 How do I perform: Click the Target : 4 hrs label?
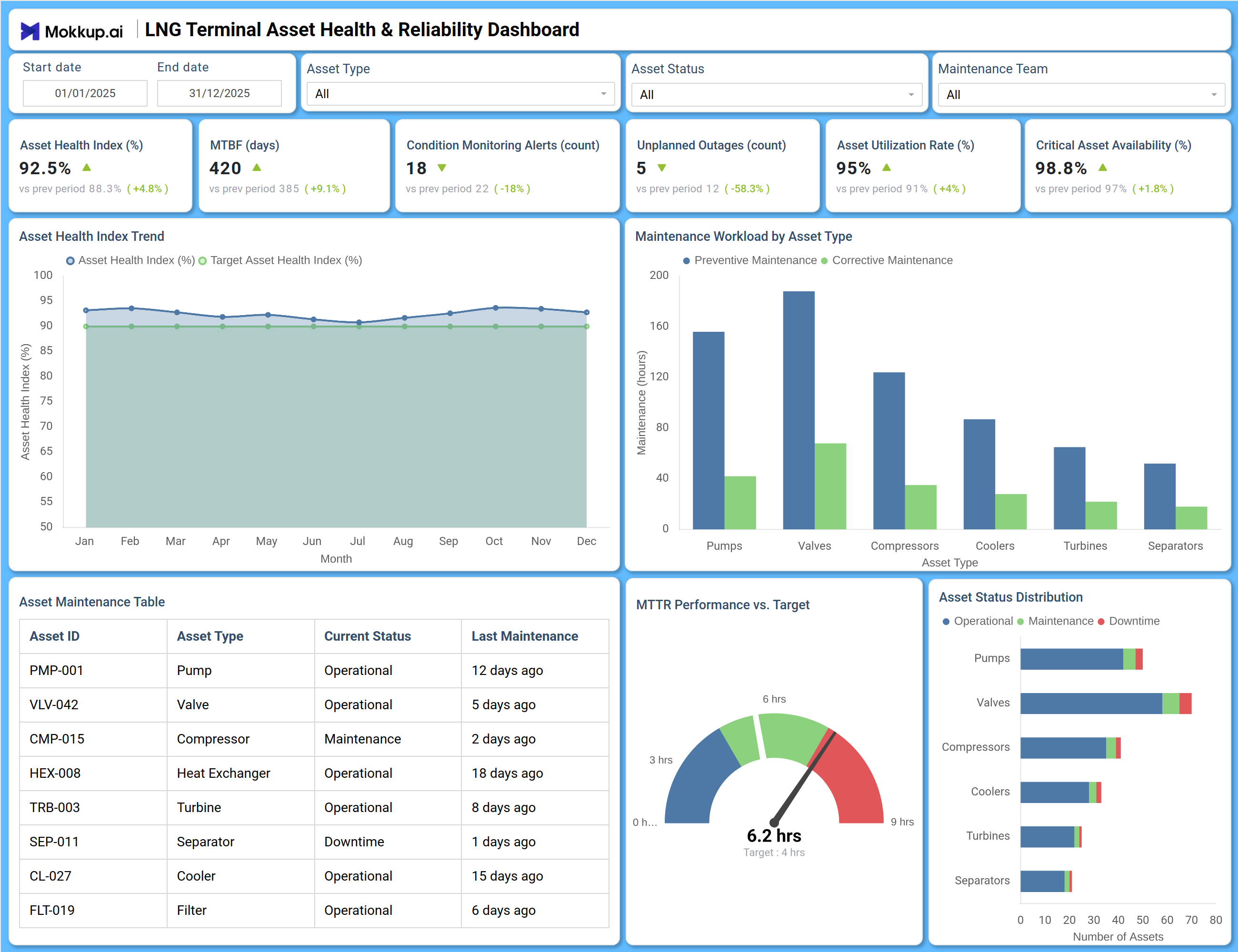(774, 853)
